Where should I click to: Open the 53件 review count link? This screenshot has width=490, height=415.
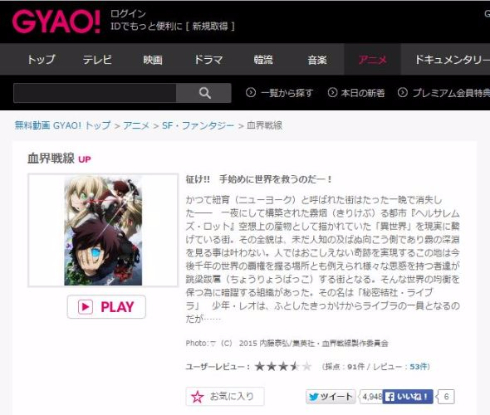(418, 367)
